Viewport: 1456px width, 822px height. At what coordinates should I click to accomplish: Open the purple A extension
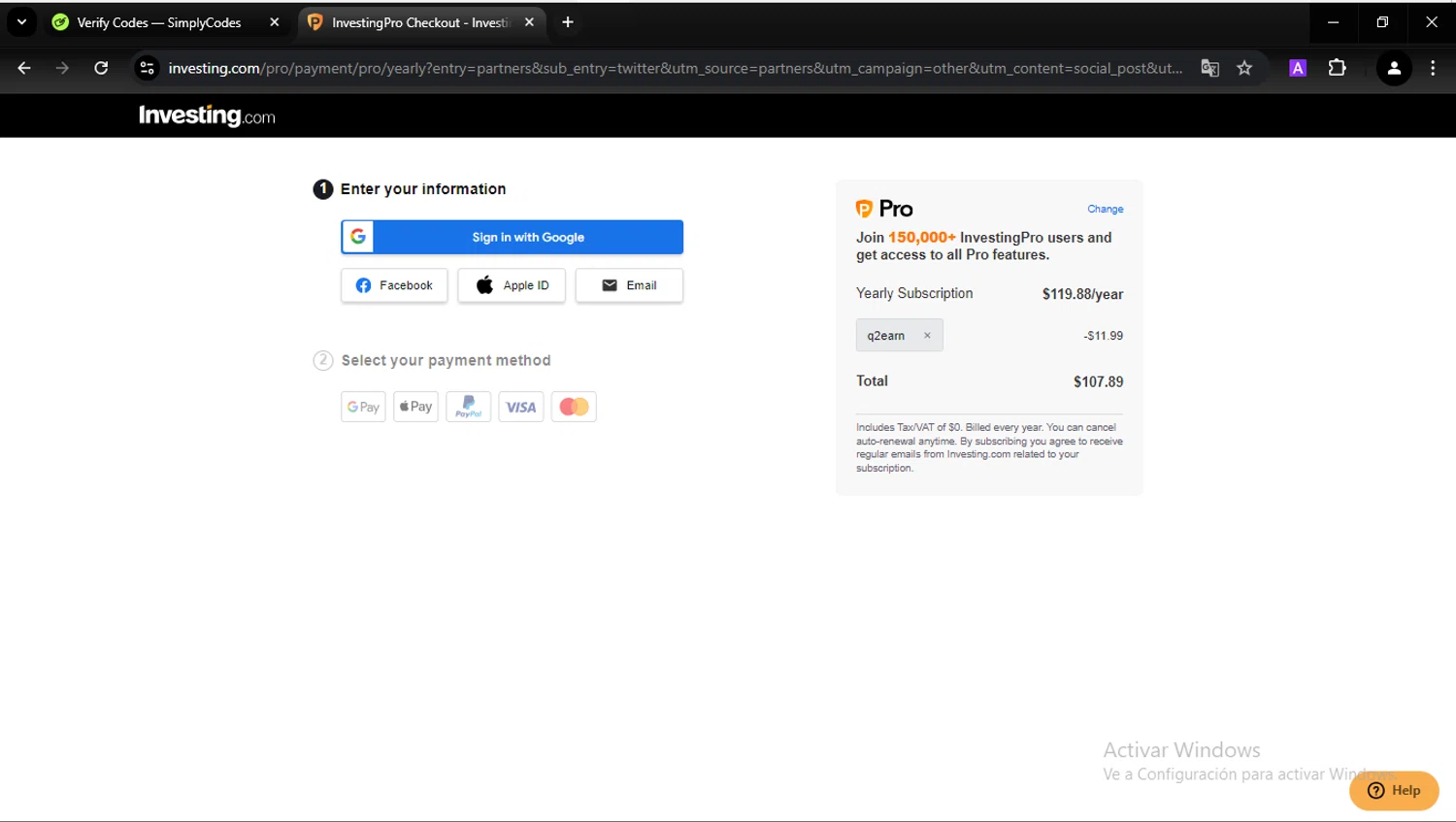pos(1298,68)
